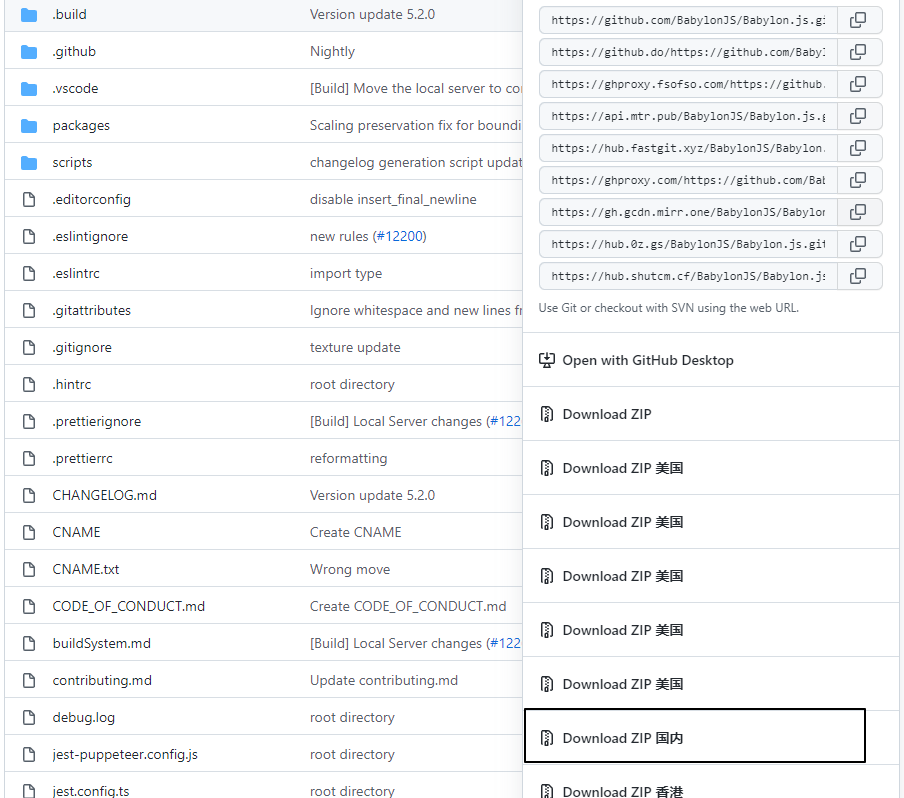Copy the ghproxy.fsofso.com mirror URL

[858, 84]
